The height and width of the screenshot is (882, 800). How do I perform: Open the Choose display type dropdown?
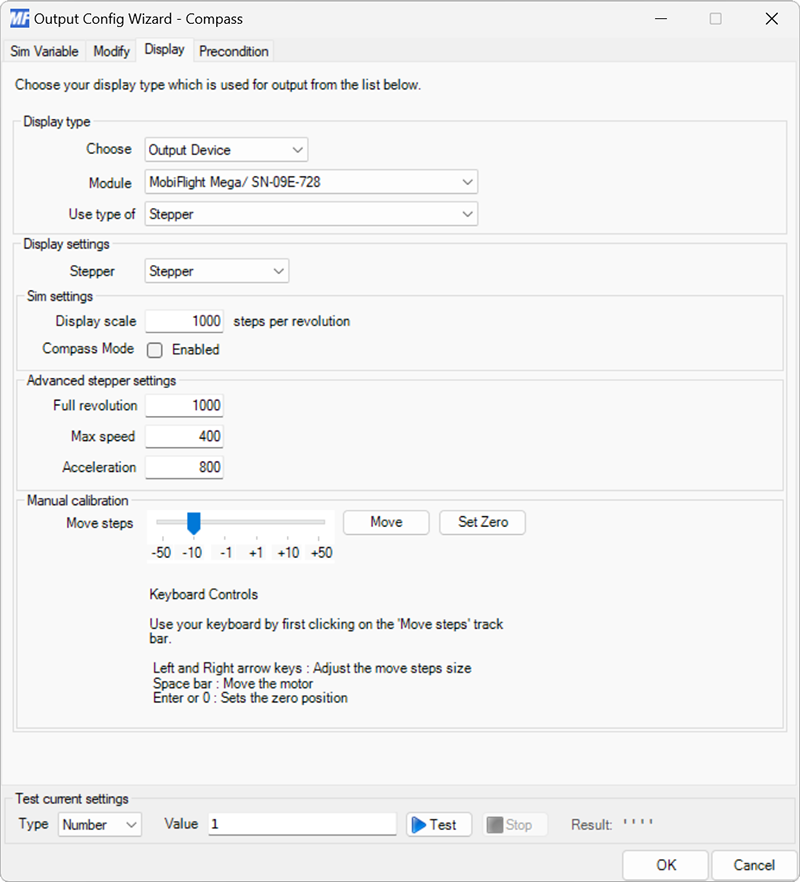click(x=297, y=149)
